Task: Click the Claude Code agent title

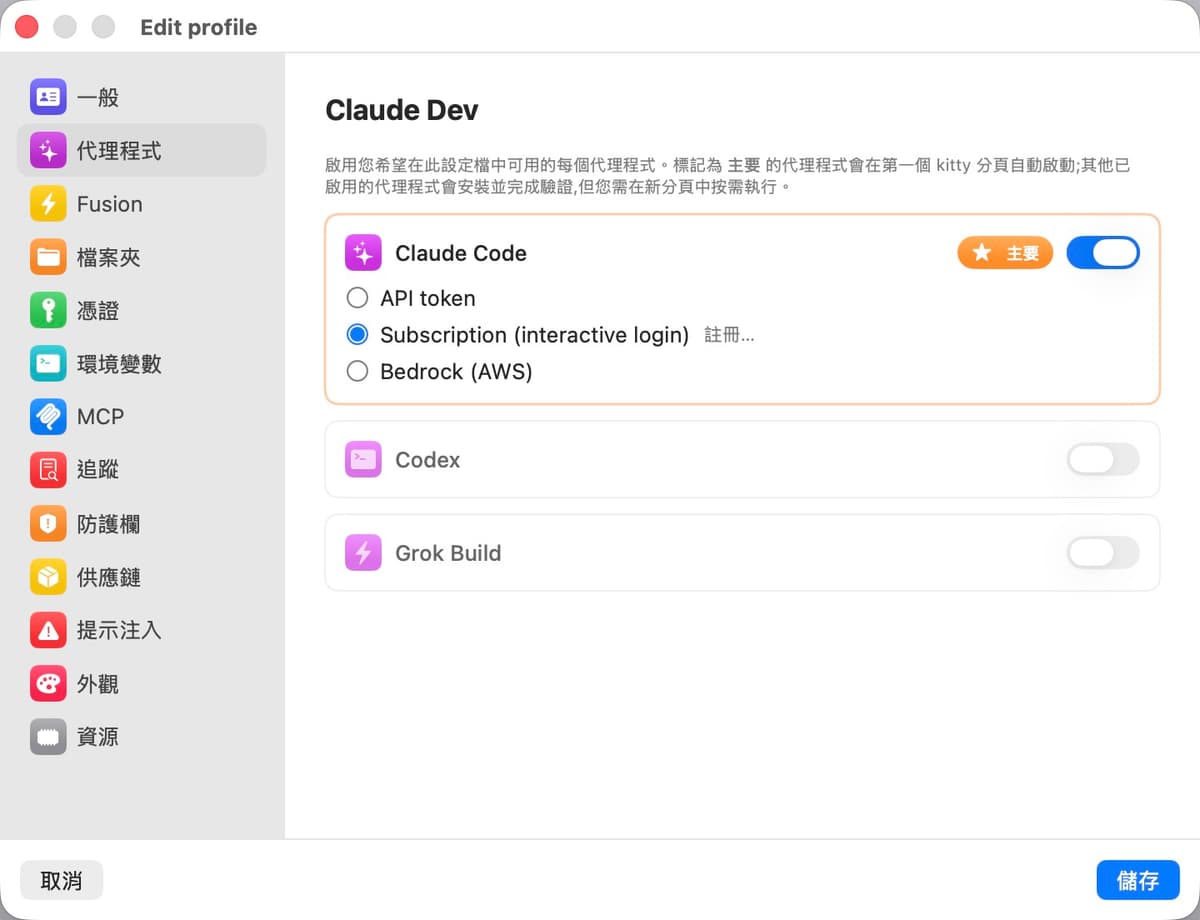Action: [461, 254]
